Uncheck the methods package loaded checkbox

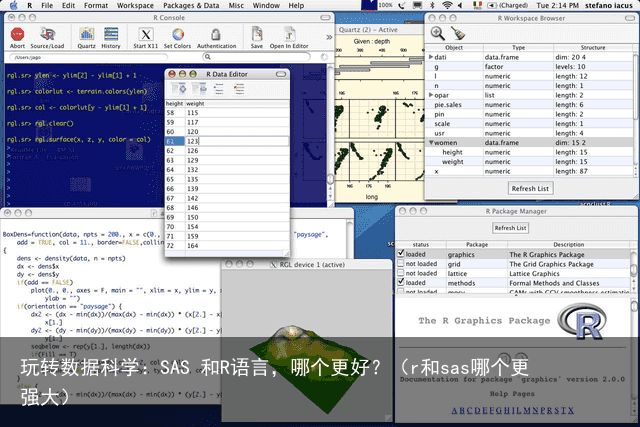[401, 282]
